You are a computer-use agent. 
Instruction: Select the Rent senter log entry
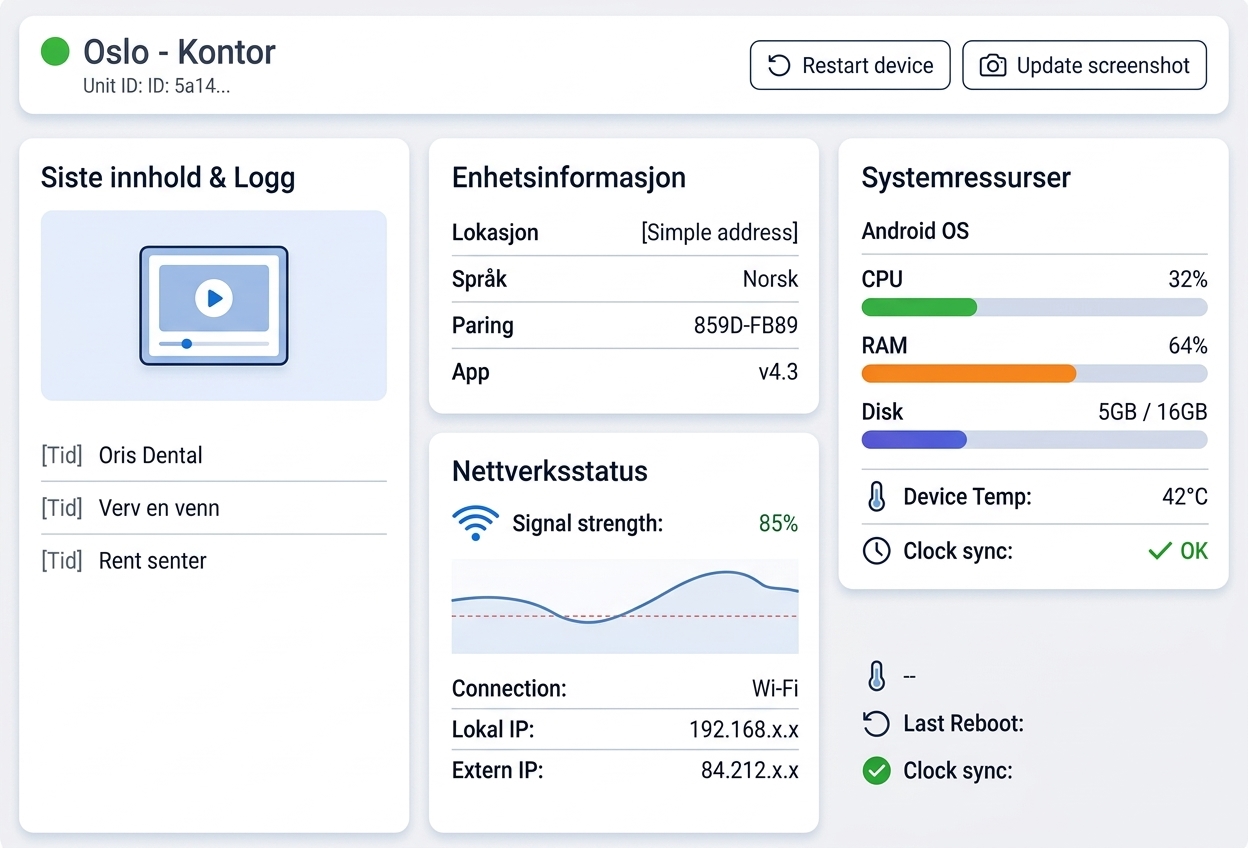tap(213, 561)
